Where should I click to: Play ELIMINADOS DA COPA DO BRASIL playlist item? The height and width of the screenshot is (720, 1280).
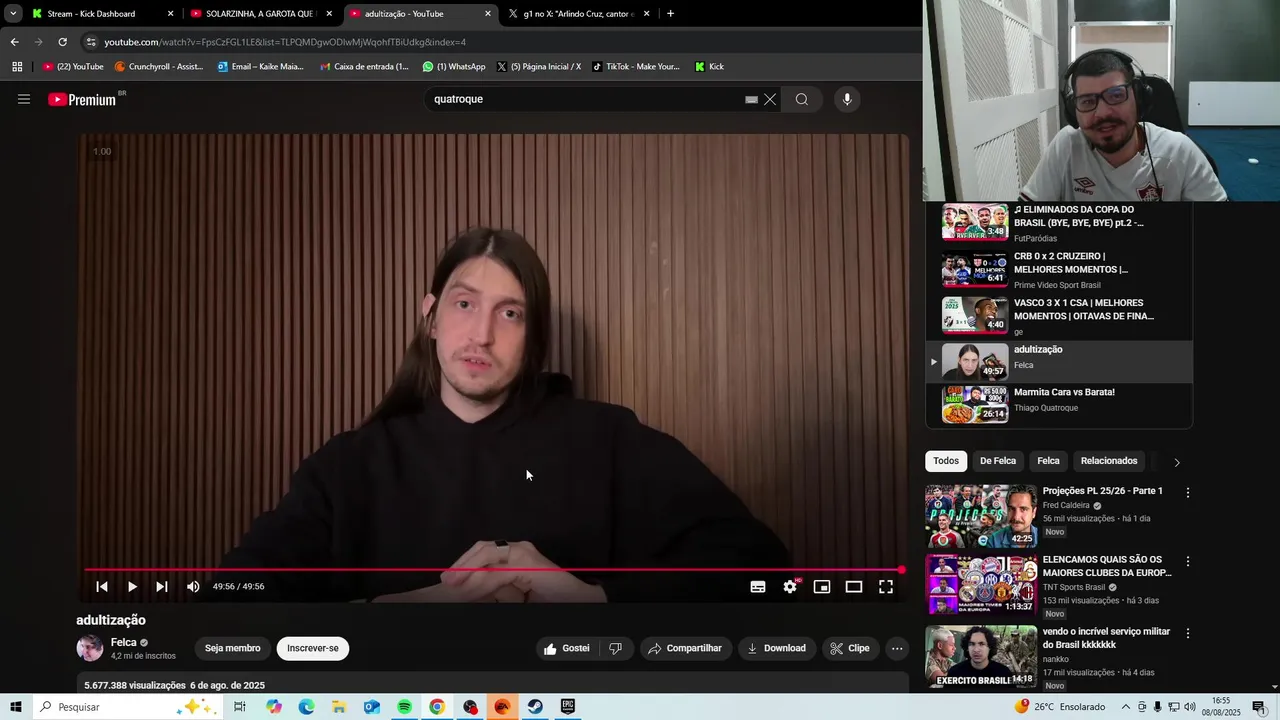tap(1059, 224)
